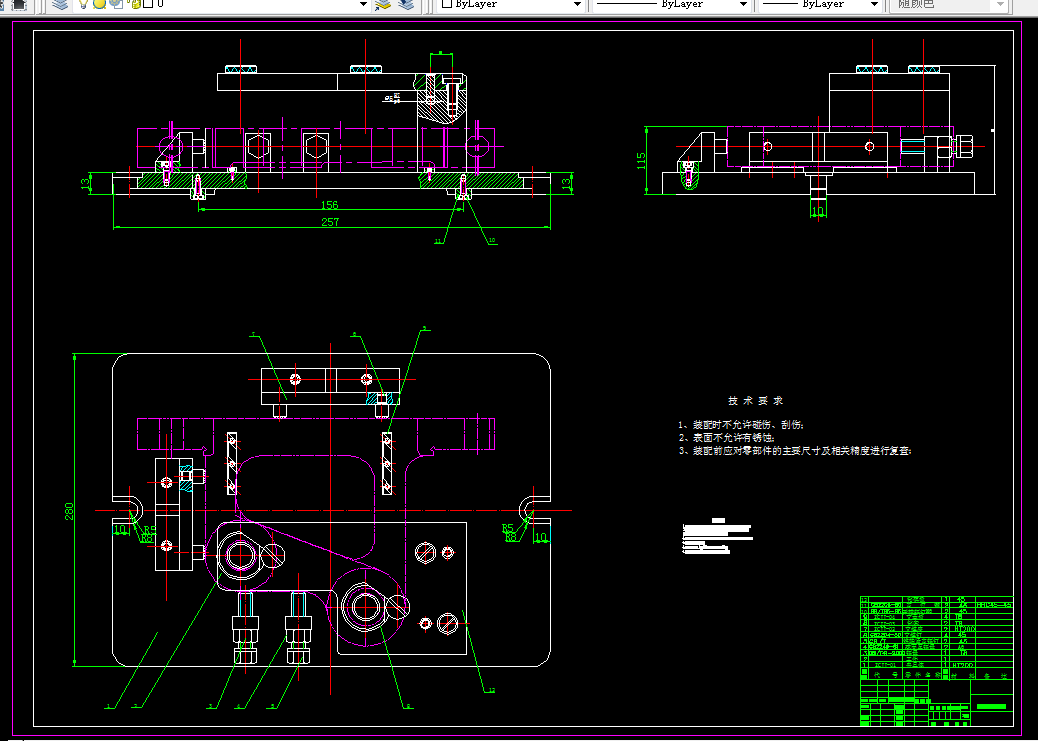Toggle layer 0 on/off lightbulb
Viewport: 1038px width, 741px height.
click(x=83, y=4)
